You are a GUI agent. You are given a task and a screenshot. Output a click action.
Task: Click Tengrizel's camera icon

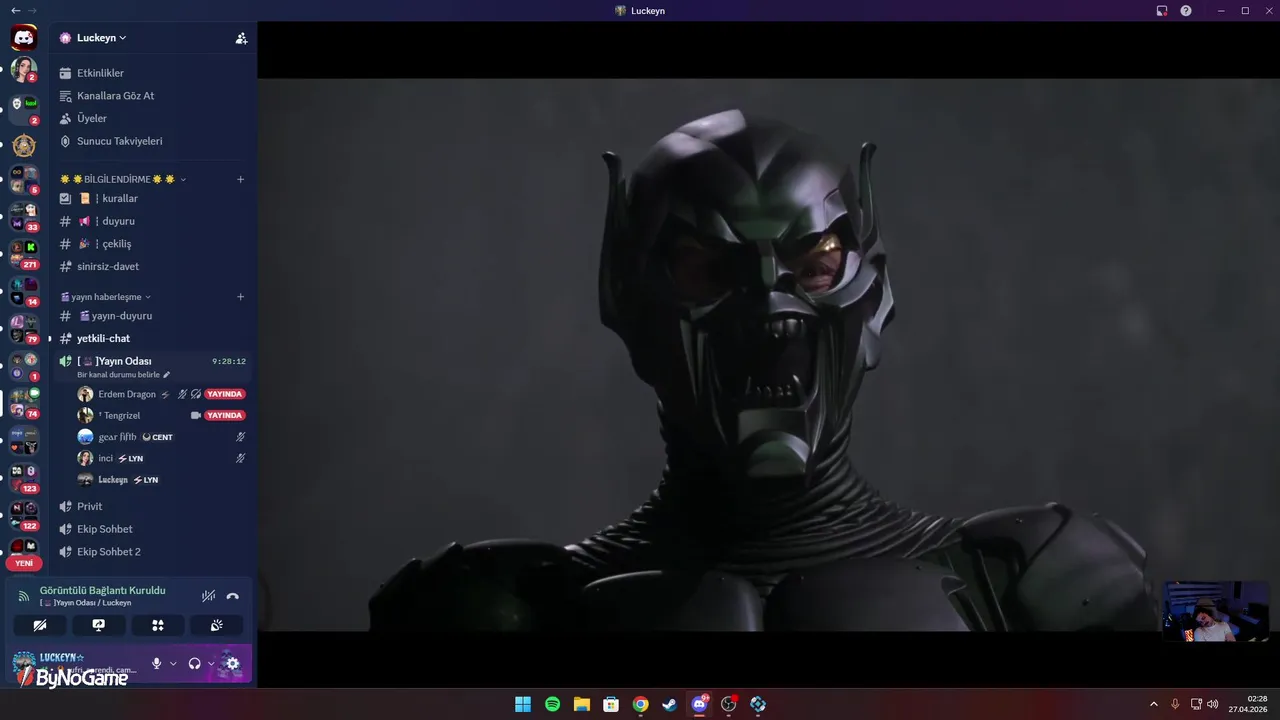click(x=196, y=415)
